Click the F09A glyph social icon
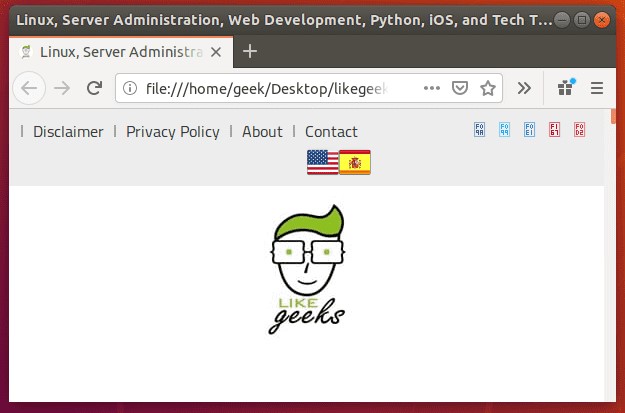Viewport: 625px width, 413px height. coord(480,130)
